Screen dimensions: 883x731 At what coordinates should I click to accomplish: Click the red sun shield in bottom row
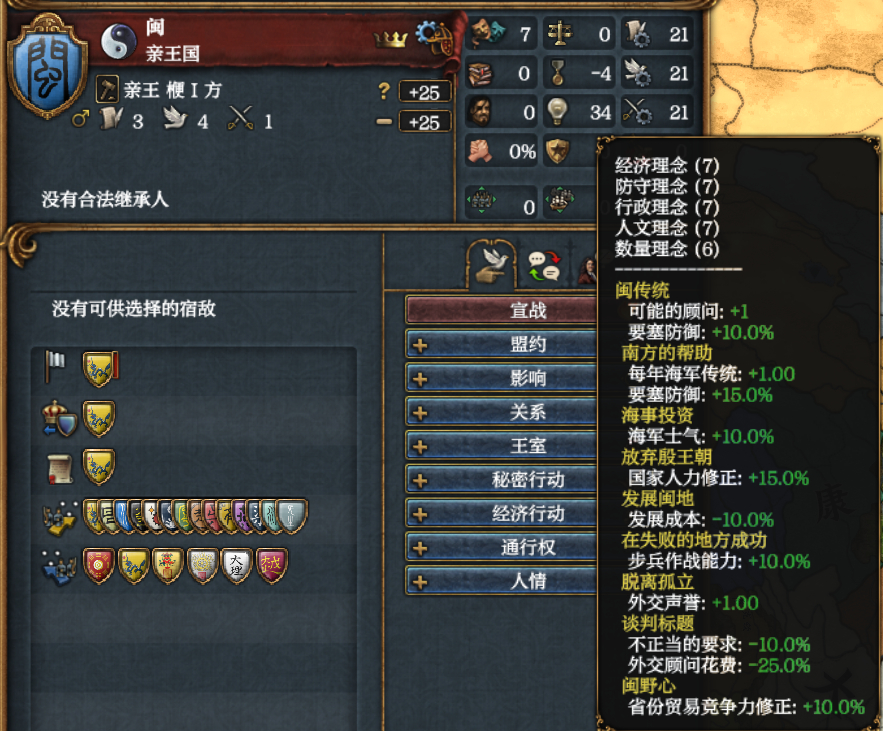pyautogui.click(x=99, y=565)
